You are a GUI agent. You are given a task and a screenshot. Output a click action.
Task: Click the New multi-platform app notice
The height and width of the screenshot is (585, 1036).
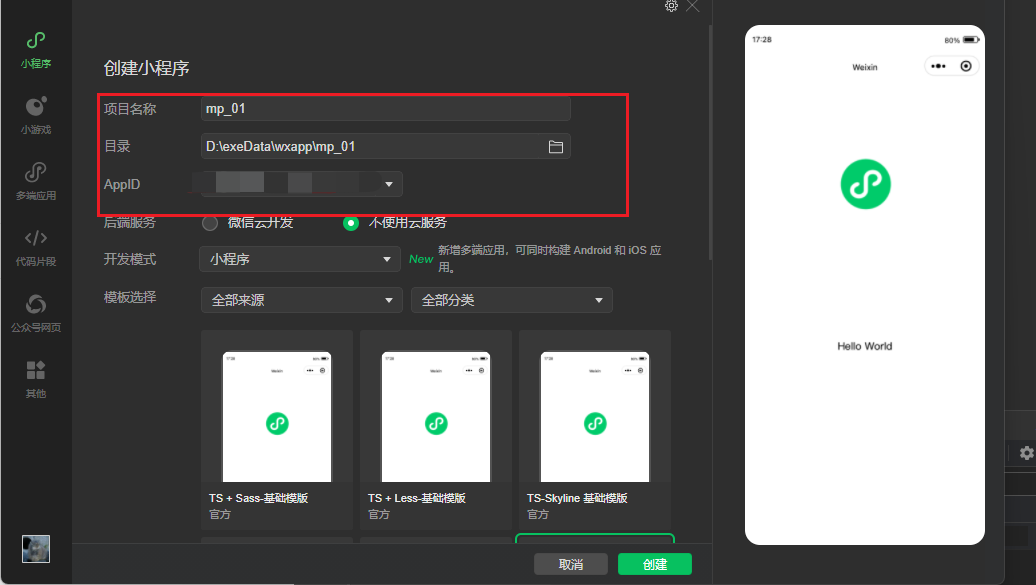(535, 259)
